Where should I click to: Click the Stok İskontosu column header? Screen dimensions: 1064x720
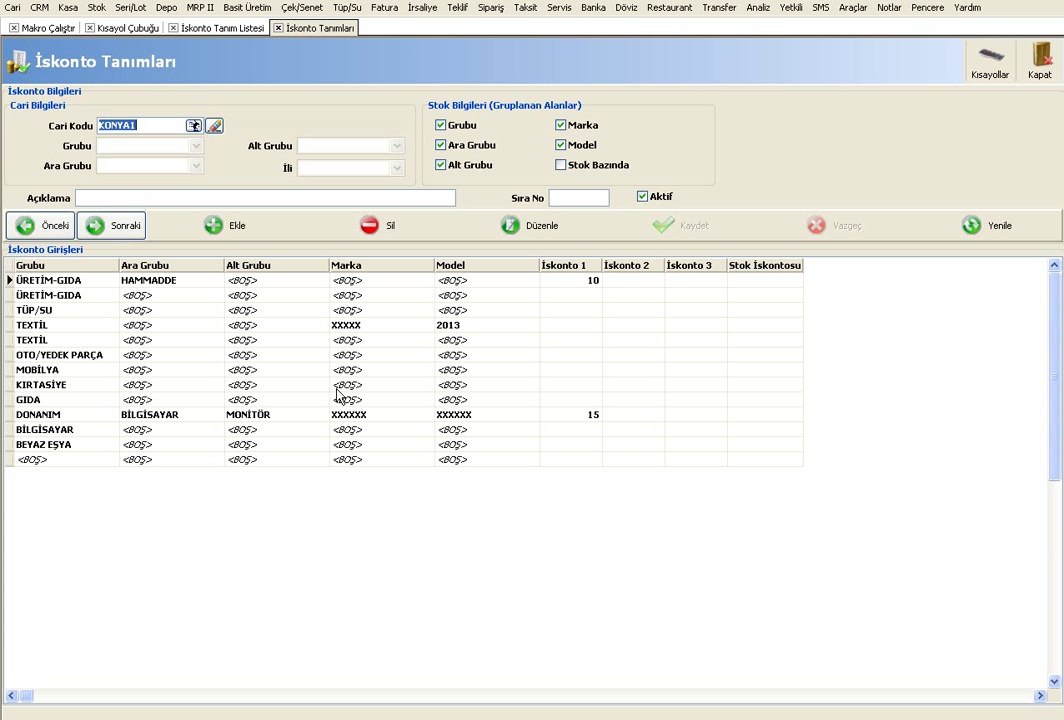pyautogui.click(x=765, y=265)
